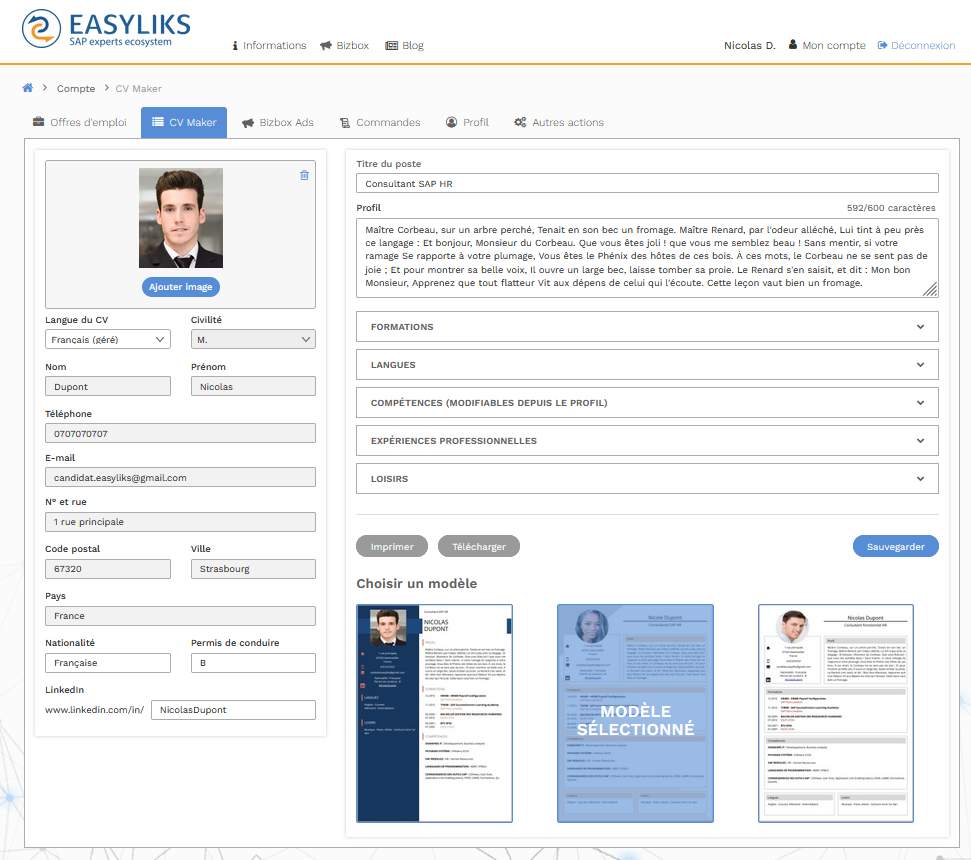Open the Civilité dropdown
This screenshot has width=971, height=860.
252,340
